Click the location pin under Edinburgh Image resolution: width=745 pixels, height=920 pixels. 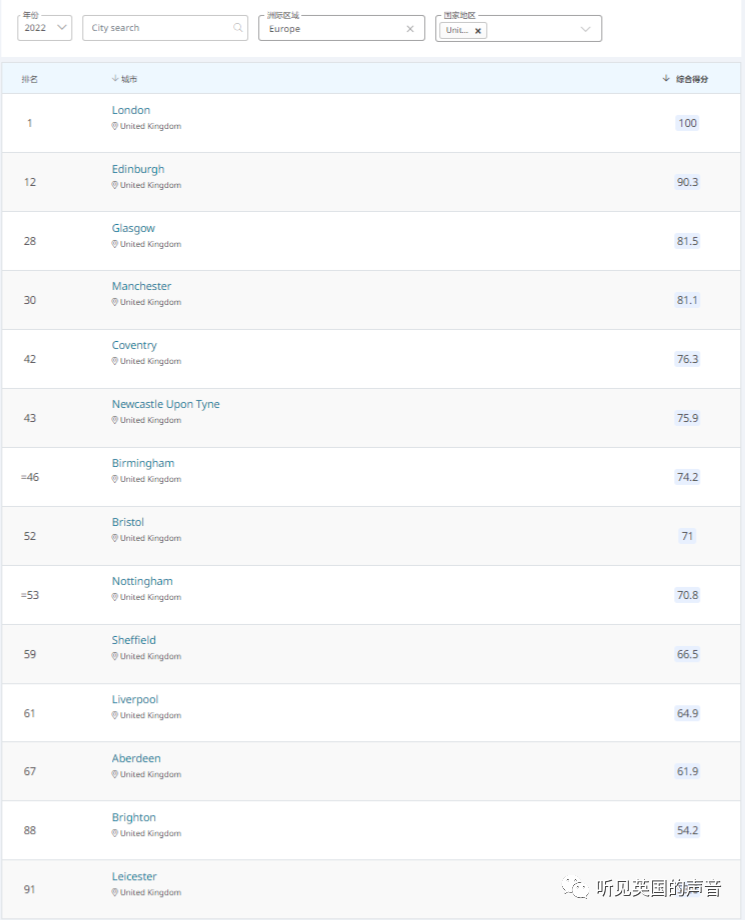point(115,185)
